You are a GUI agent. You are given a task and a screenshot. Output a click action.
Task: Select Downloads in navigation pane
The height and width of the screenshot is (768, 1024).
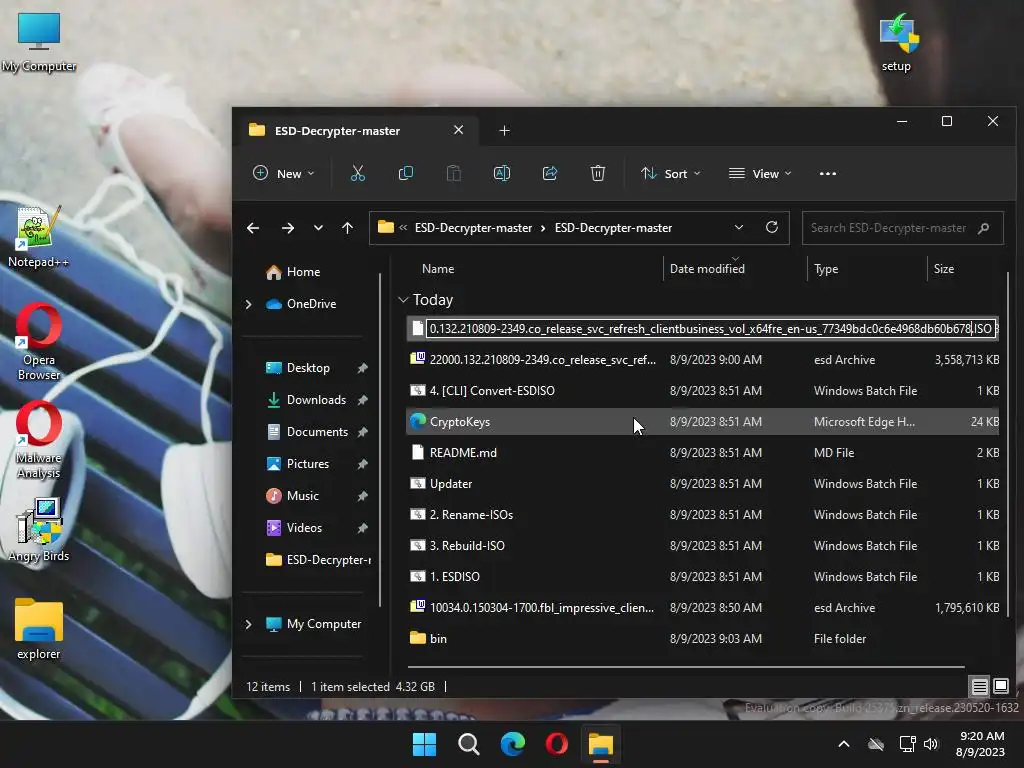pos(316,400)
